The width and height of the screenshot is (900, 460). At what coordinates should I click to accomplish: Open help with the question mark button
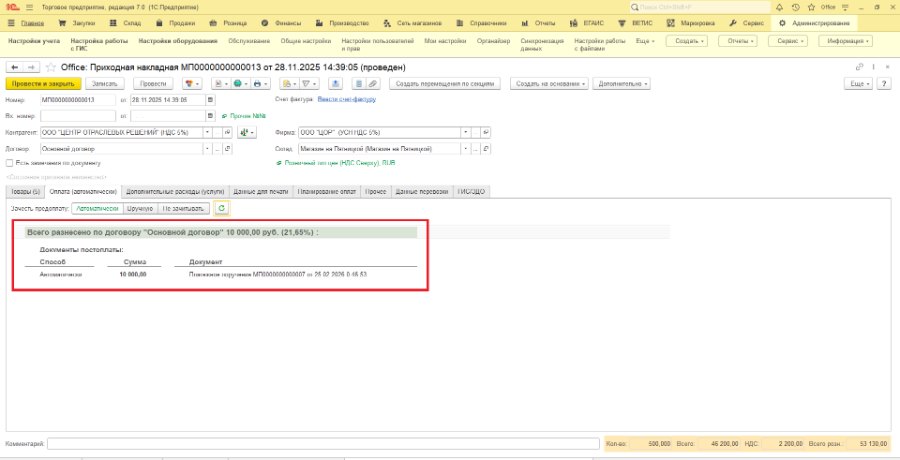click(885, 84)
